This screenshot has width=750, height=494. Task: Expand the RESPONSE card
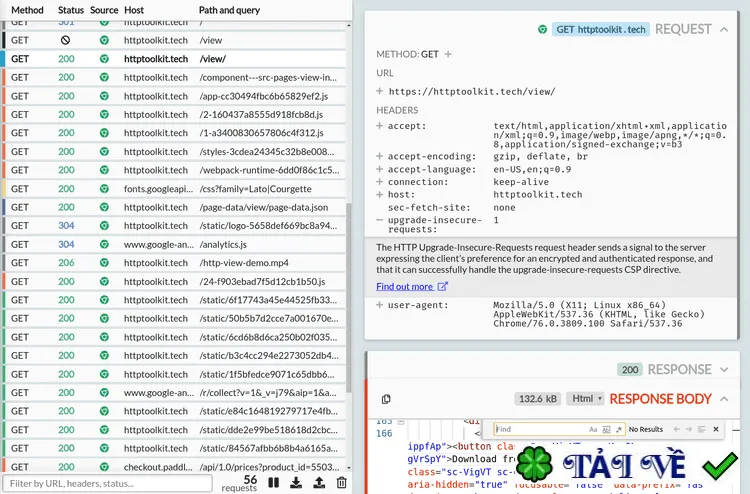[x=724, y=370]
